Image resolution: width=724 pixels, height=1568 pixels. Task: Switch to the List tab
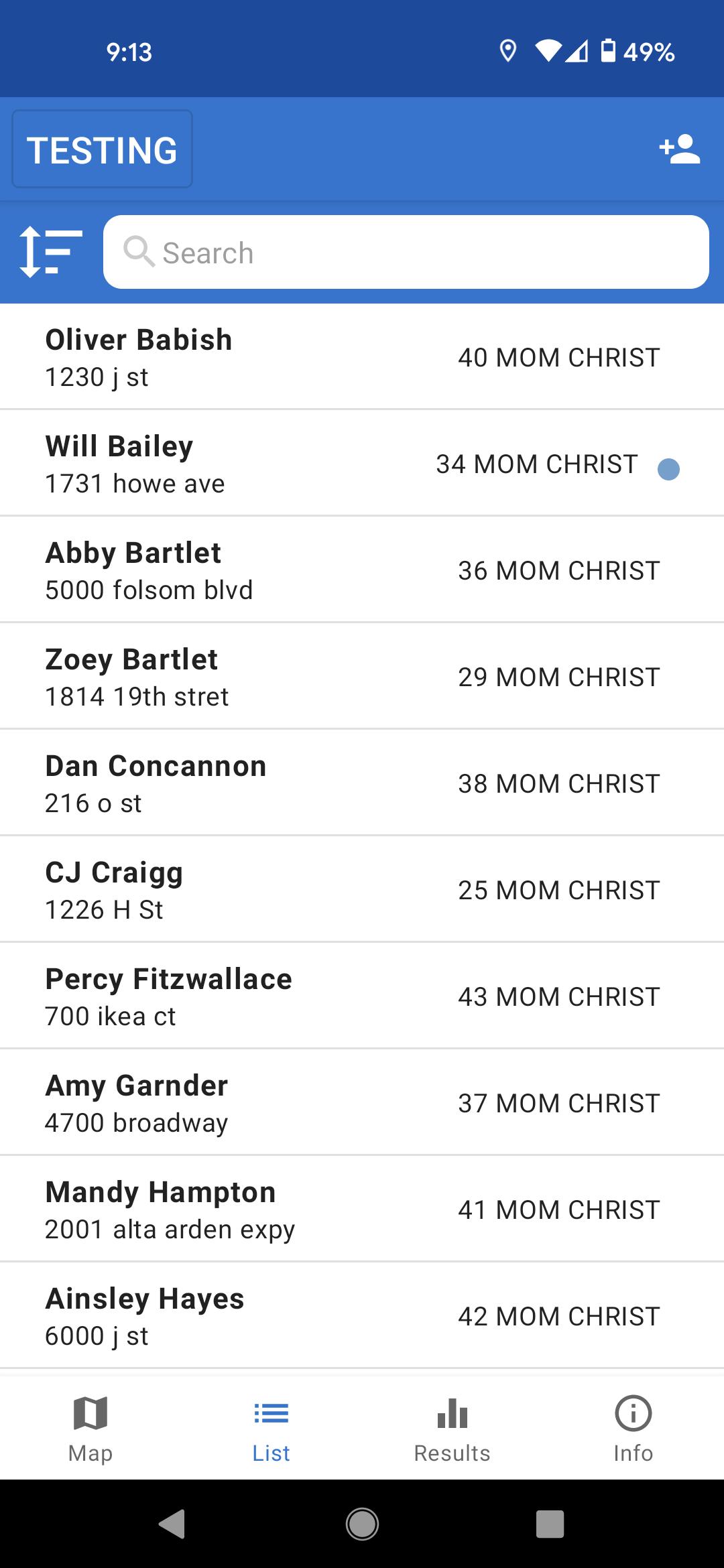tap(271, 1429)
